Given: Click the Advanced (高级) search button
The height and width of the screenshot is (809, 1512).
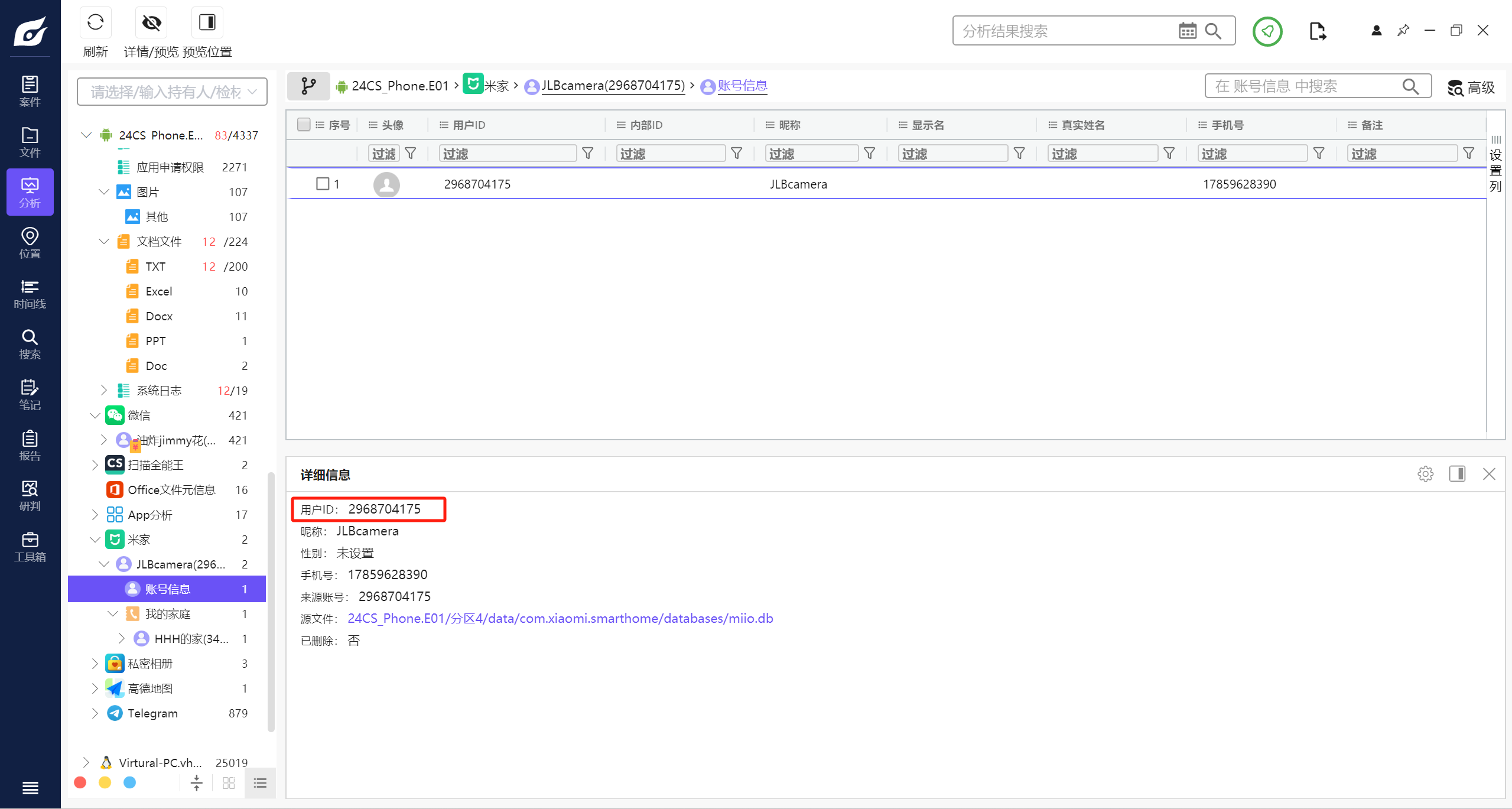Looking at the screenshot, I should pyautogui.click(x=1471, y=87).
